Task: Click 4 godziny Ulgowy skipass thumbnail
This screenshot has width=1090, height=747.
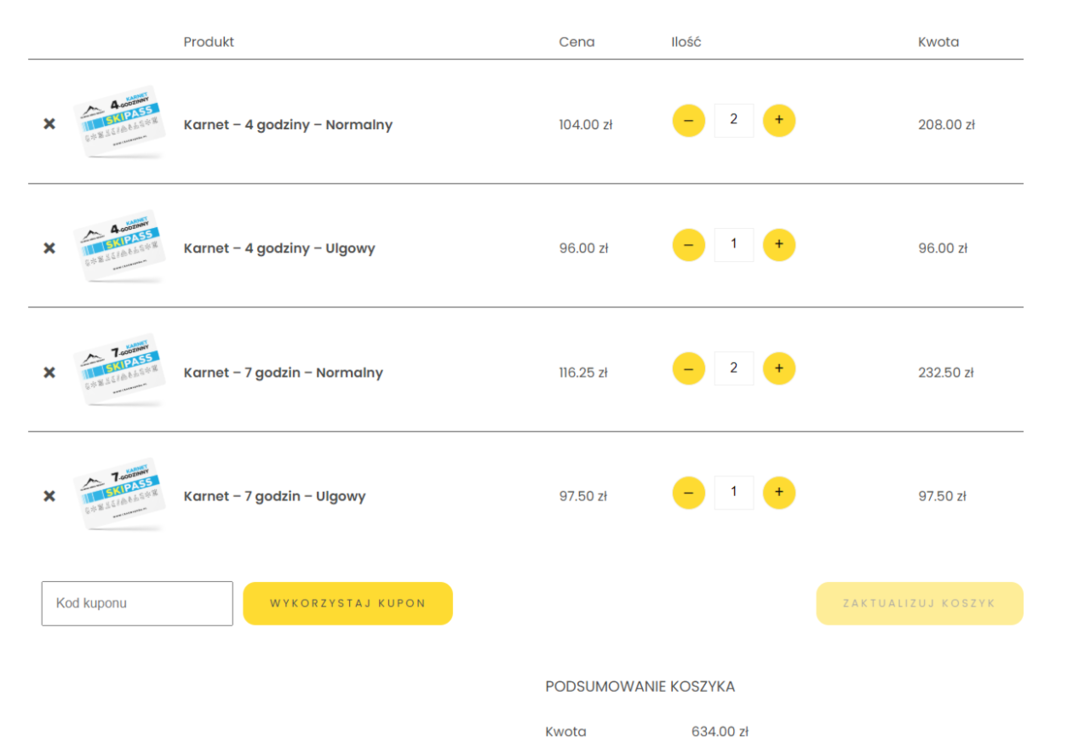Action: [x=120, y=246]
